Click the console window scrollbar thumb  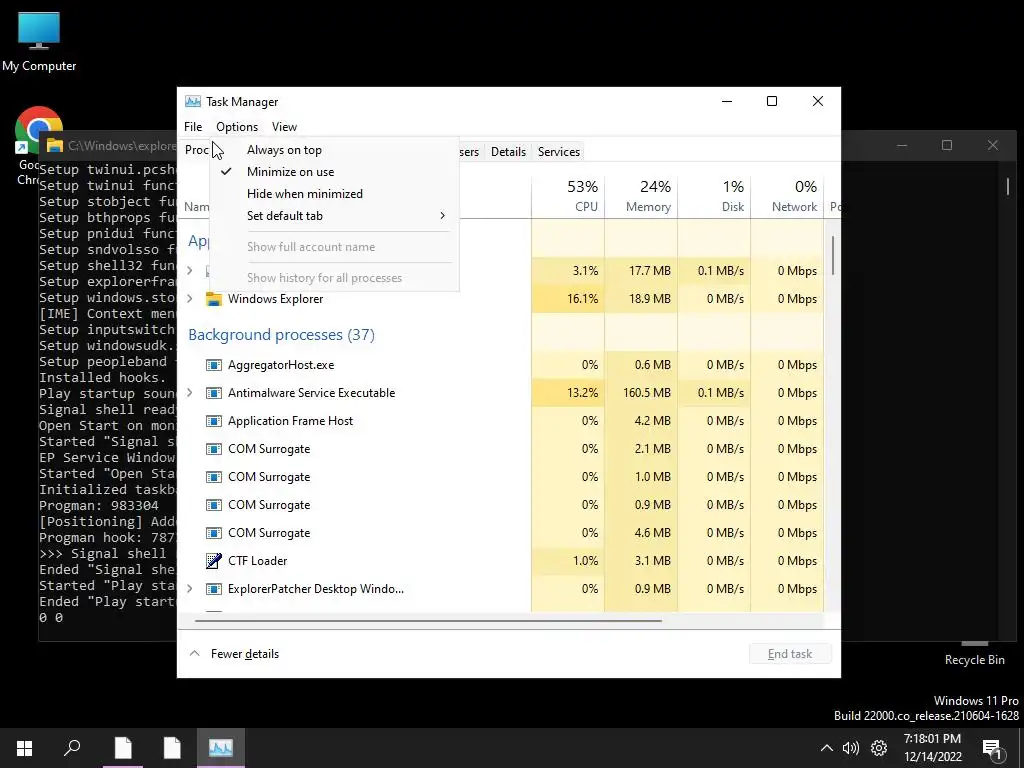(1008, 187)
